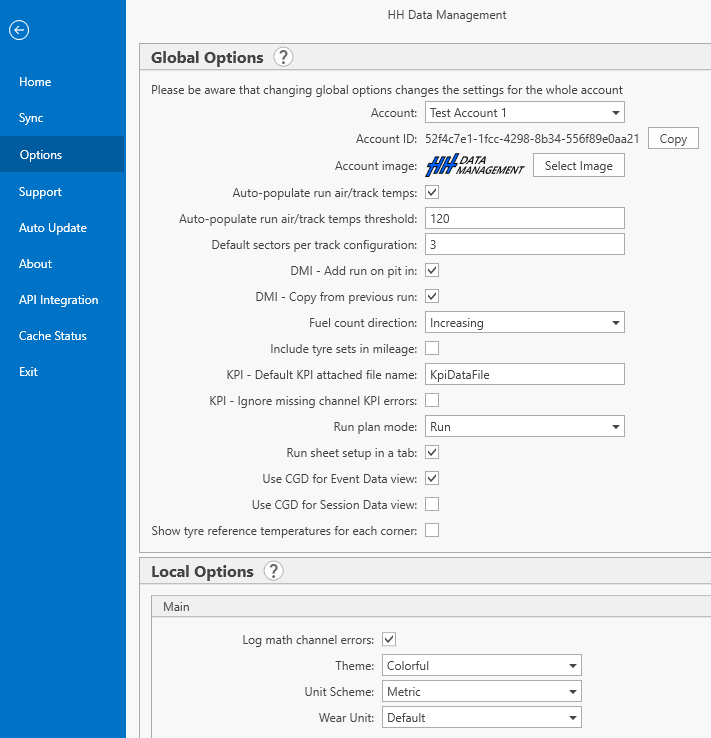Select Cache Status in sidebar

[x=52, y=336]
